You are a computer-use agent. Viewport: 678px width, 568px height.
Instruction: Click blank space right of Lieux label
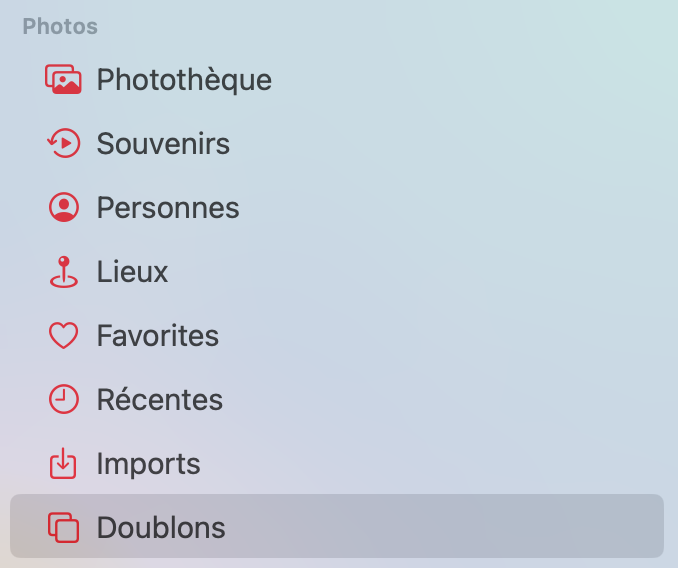[420, 272]
